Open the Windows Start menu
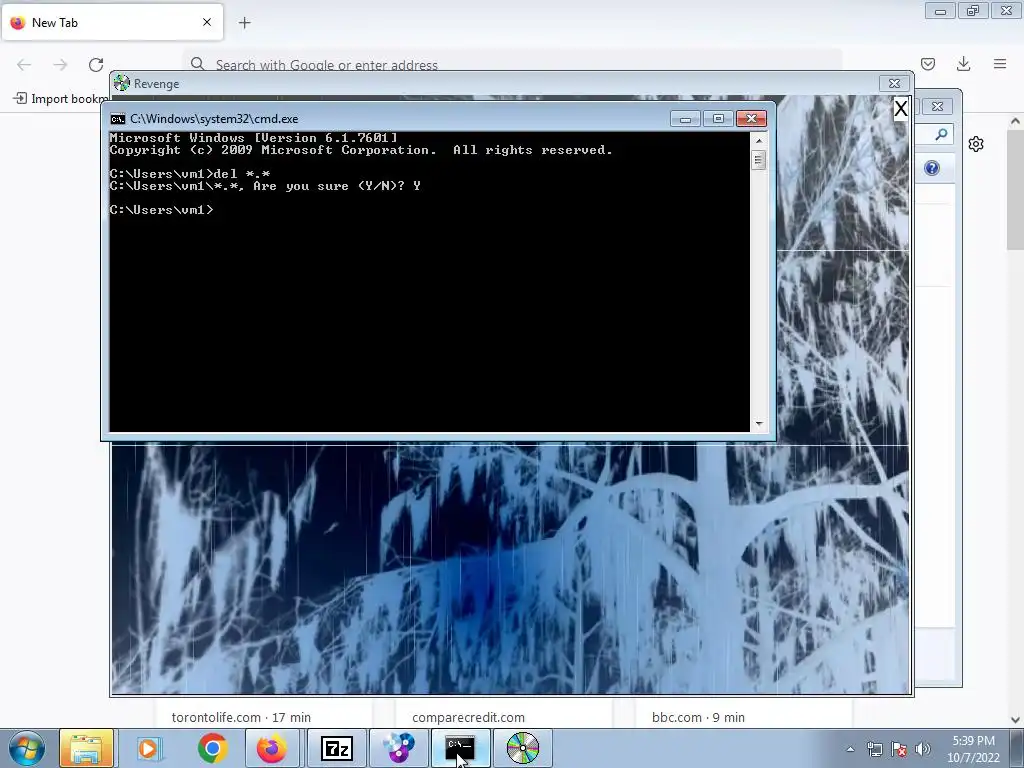 click(27, 748)
